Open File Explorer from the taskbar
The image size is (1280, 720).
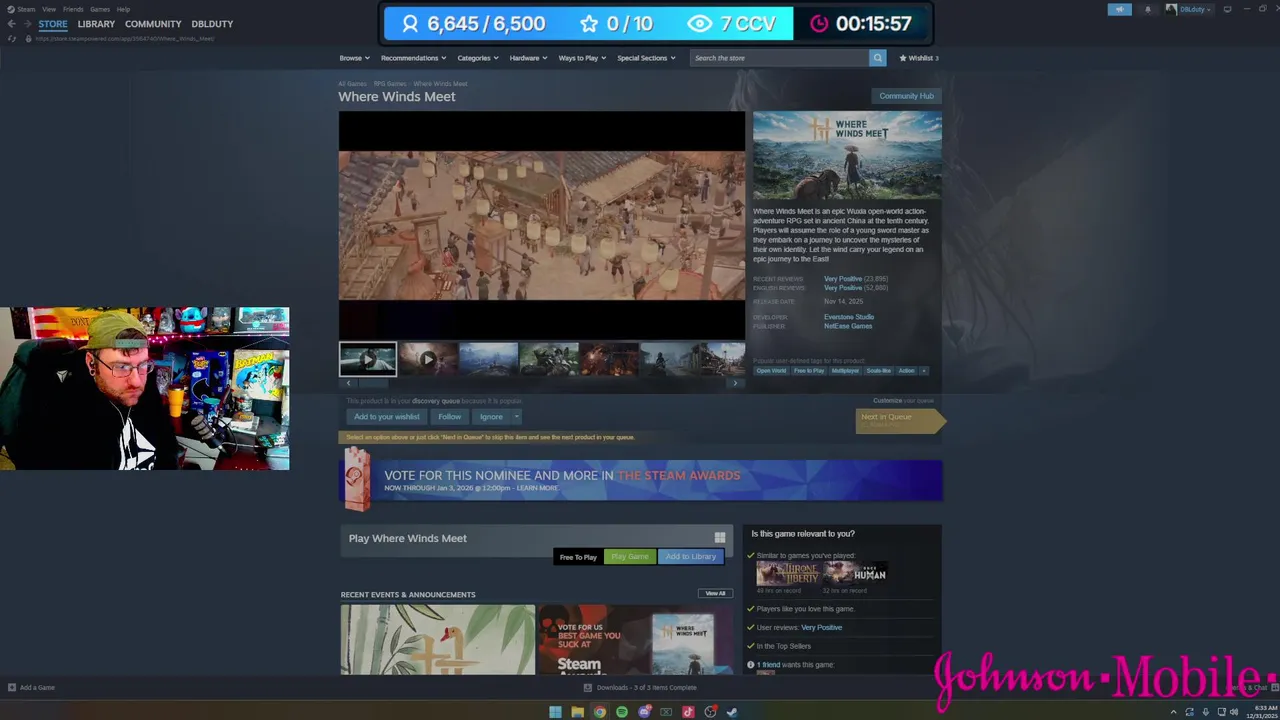(x=577, y=712)
